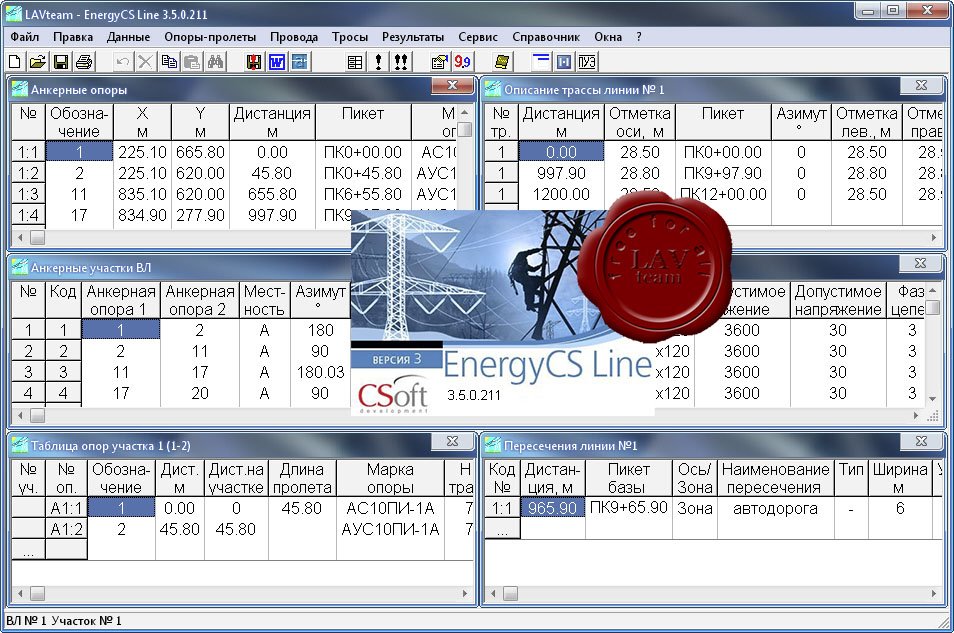This screenshot has width=954, height=633.
Task: Click the New file toolbar icon
Action: [15, 61]
